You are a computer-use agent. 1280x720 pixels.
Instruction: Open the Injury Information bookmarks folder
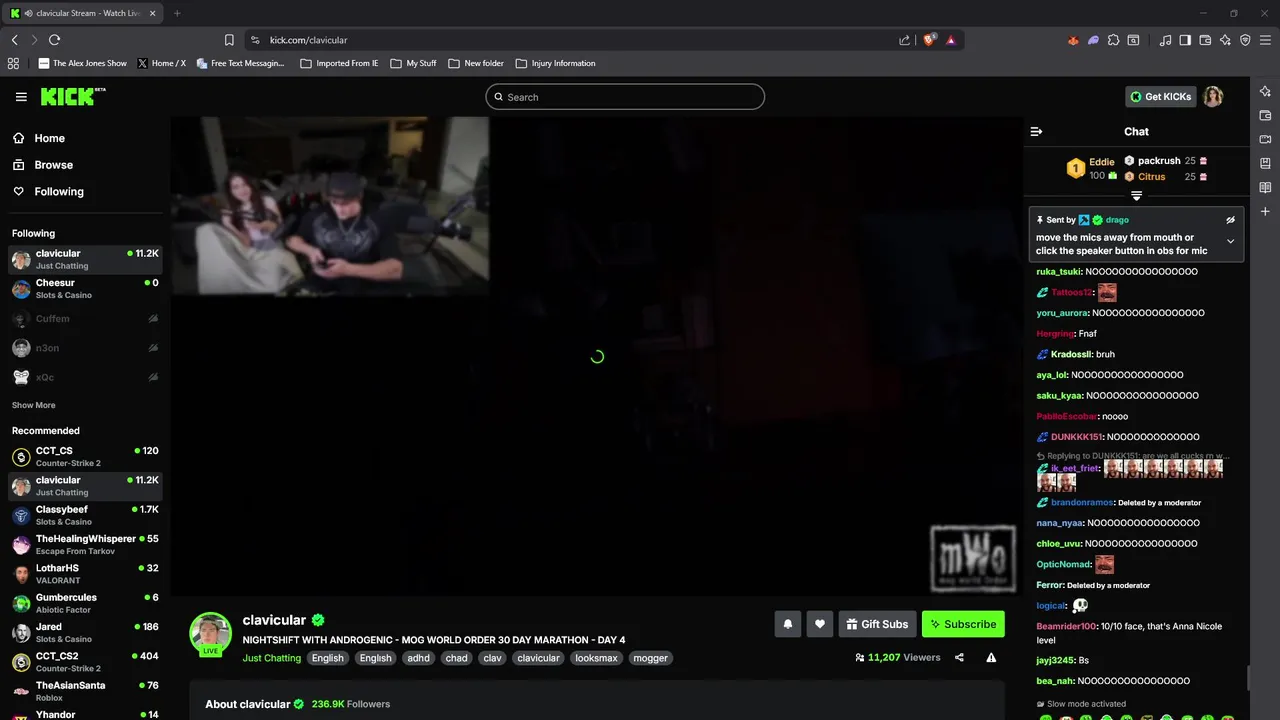pyautogui.click(x=555, y=63)
